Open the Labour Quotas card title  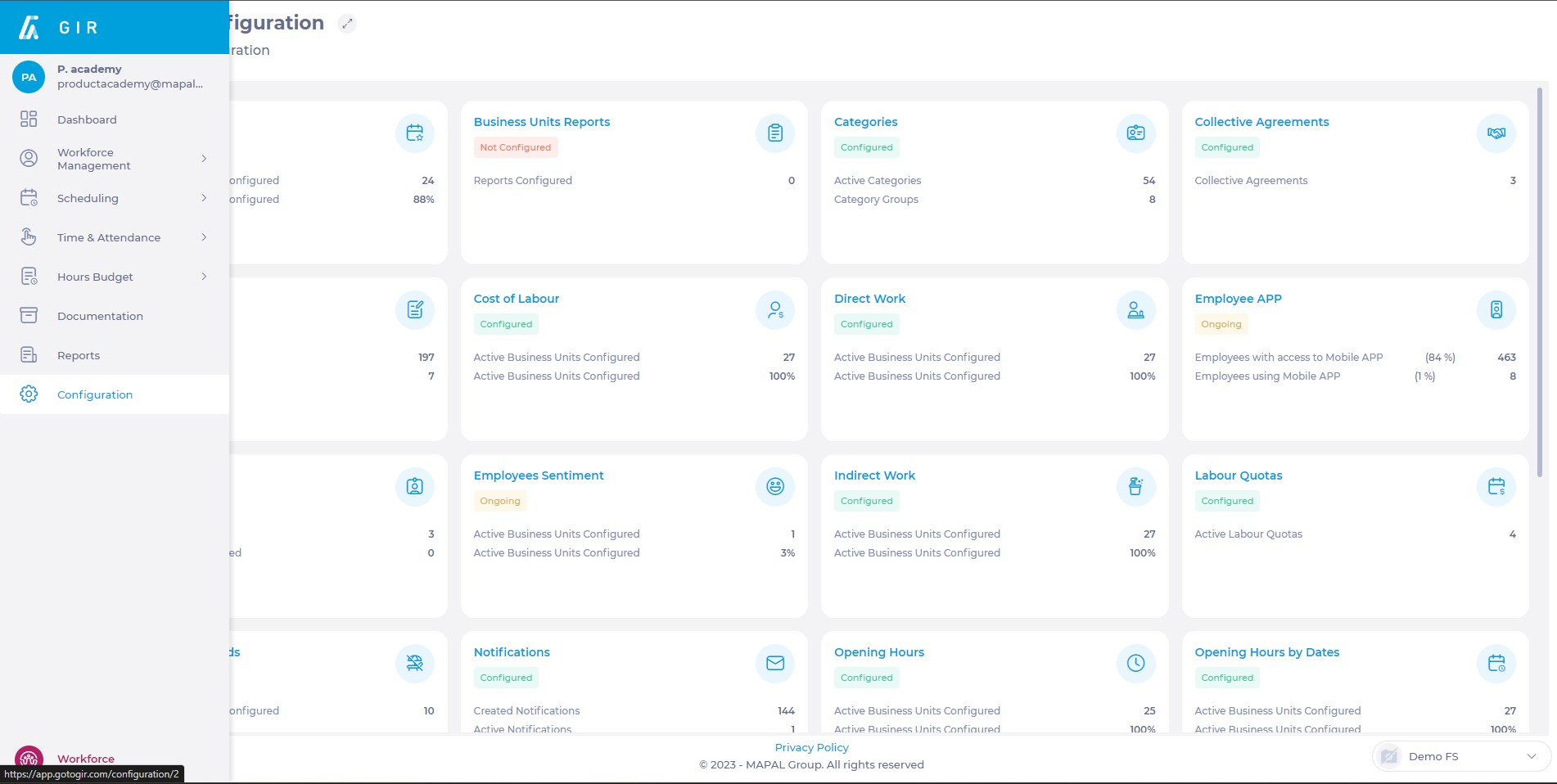(x=1238, y=475)
